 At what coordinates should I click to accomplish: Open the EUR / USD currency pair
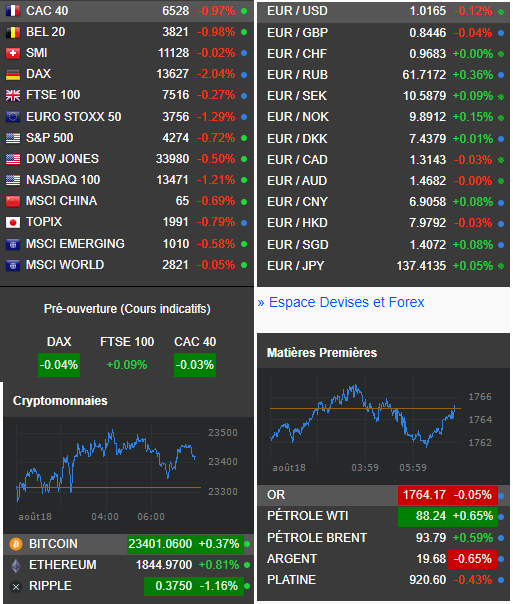[x=383, y=12]
